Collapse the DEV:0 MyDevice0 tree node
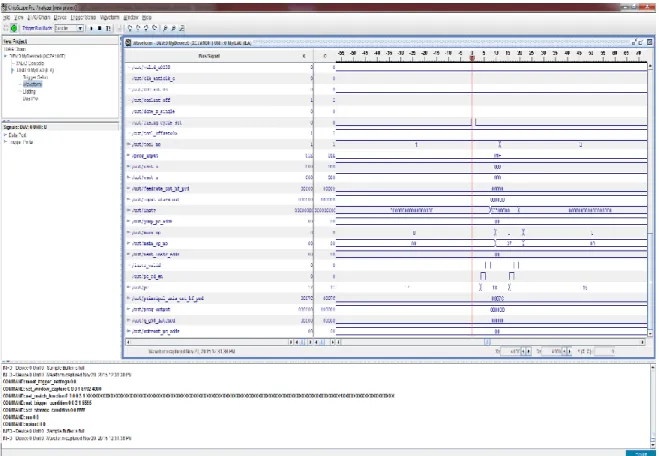 [x=5, y=56]
